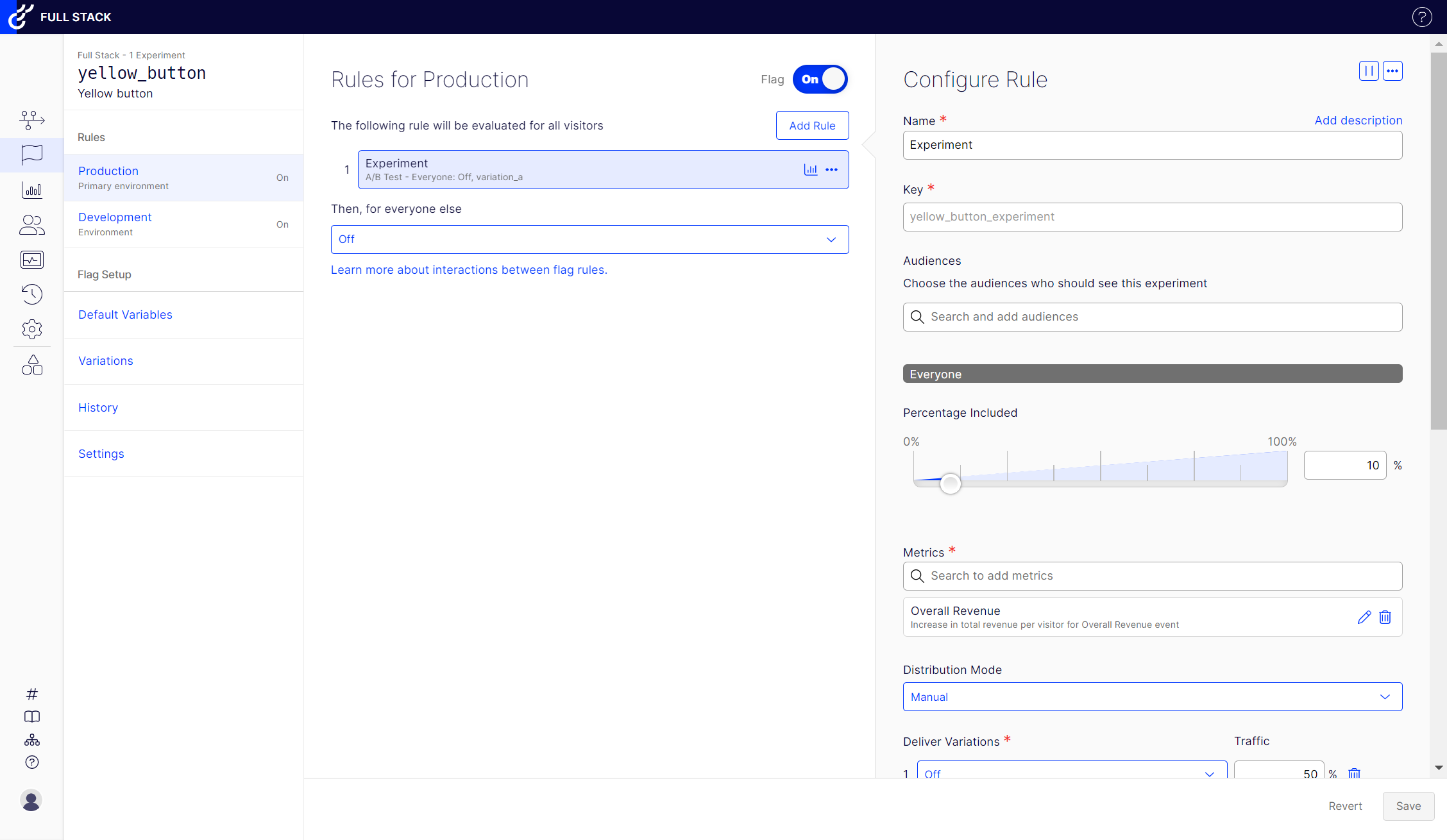
Task: Open the Variations section
Action: [x=106, y=361]
